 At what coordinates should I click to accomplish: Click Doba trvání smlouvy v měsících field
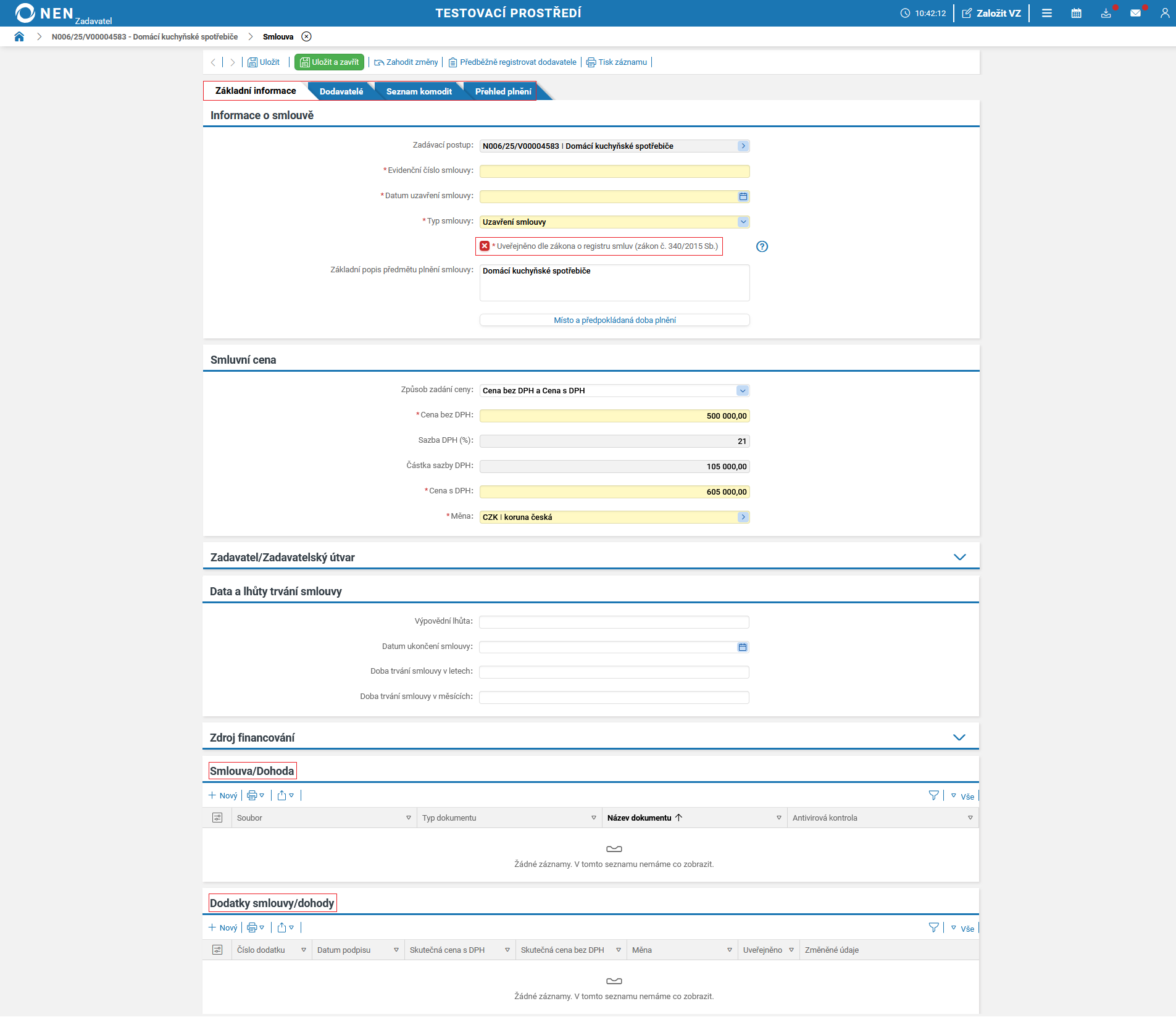point(614,697)
